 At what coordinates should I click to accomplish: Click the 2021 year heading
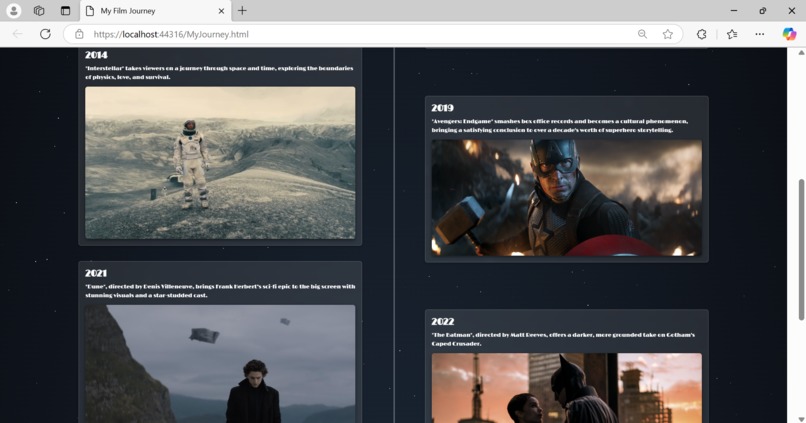[96, 273]
